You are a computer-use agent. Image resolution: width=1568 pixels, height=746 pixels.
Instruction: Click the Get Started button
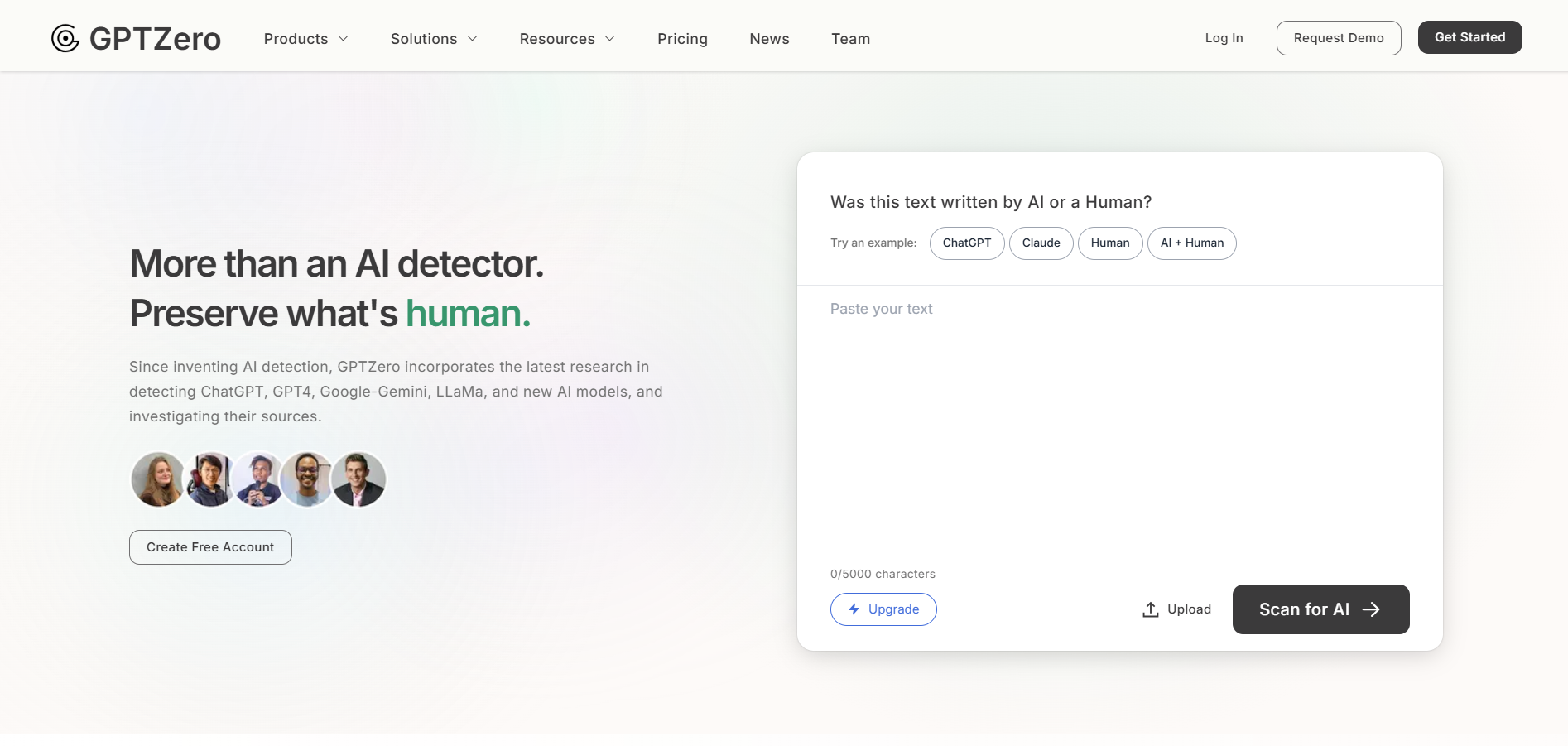pos(1469,37)
